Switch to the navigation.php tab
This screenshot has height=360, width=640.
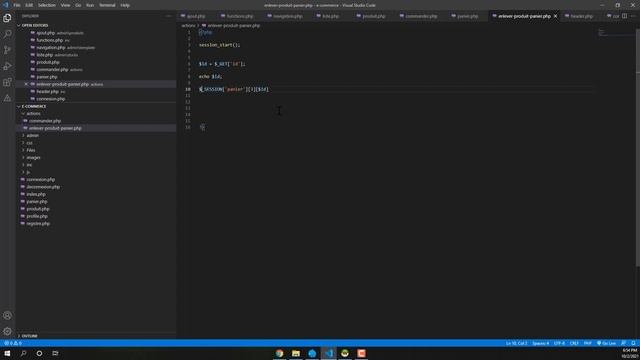point(288,16)
